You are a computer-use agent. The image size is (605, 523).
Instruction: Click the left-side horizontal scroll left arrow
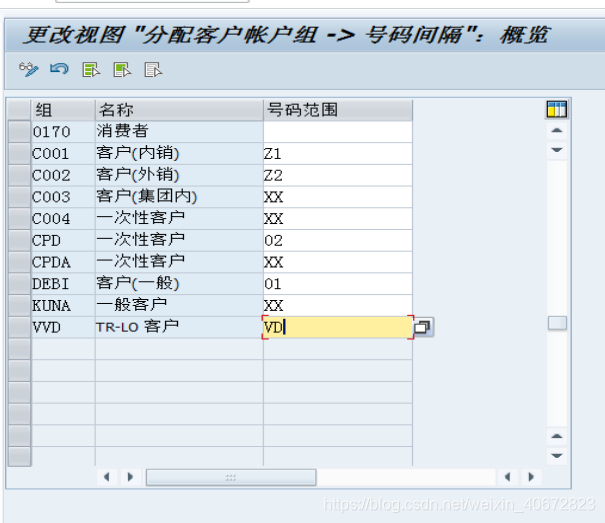coord(107,477)
